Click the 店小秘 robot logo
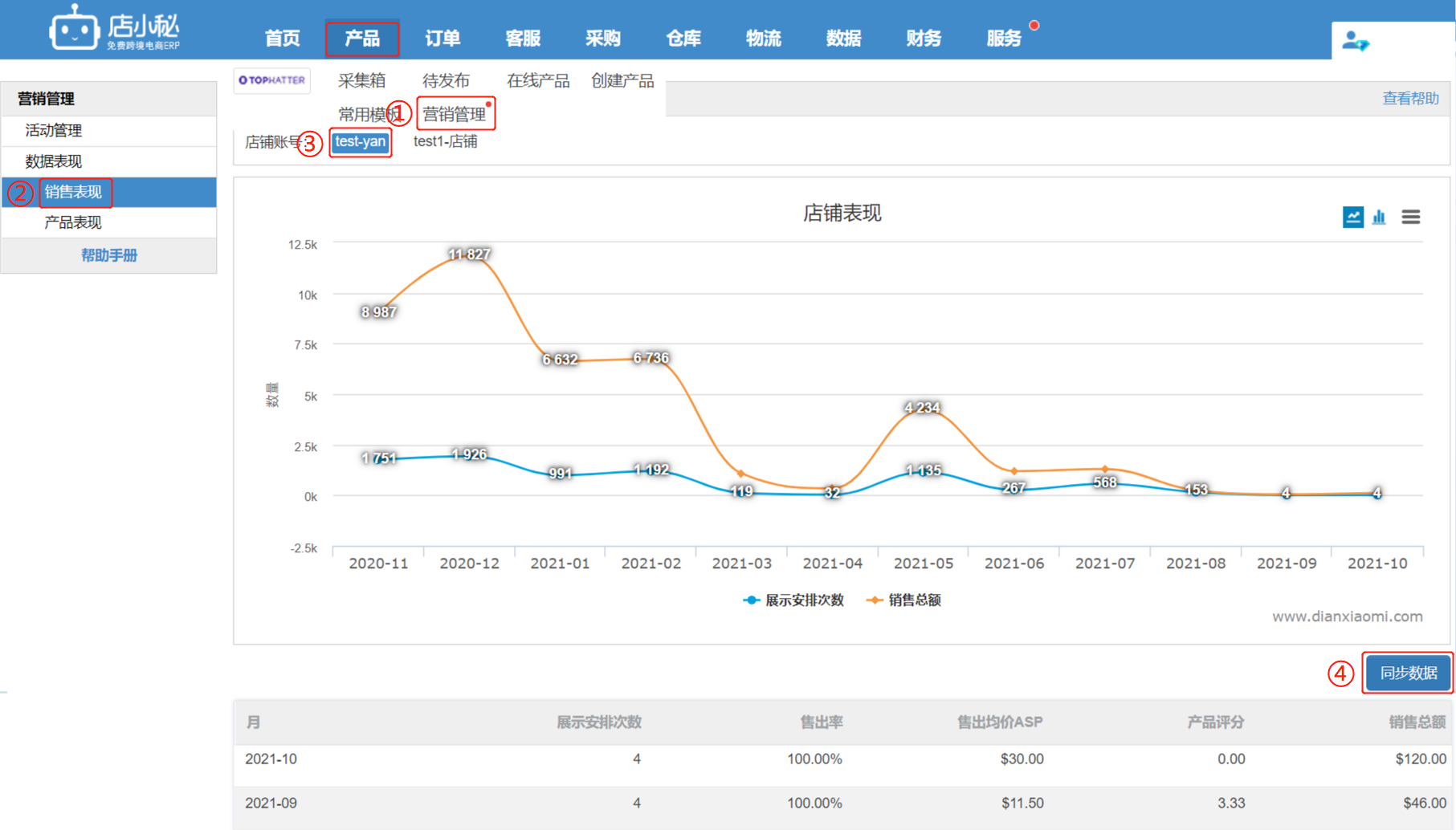 (x=74, y=31)
